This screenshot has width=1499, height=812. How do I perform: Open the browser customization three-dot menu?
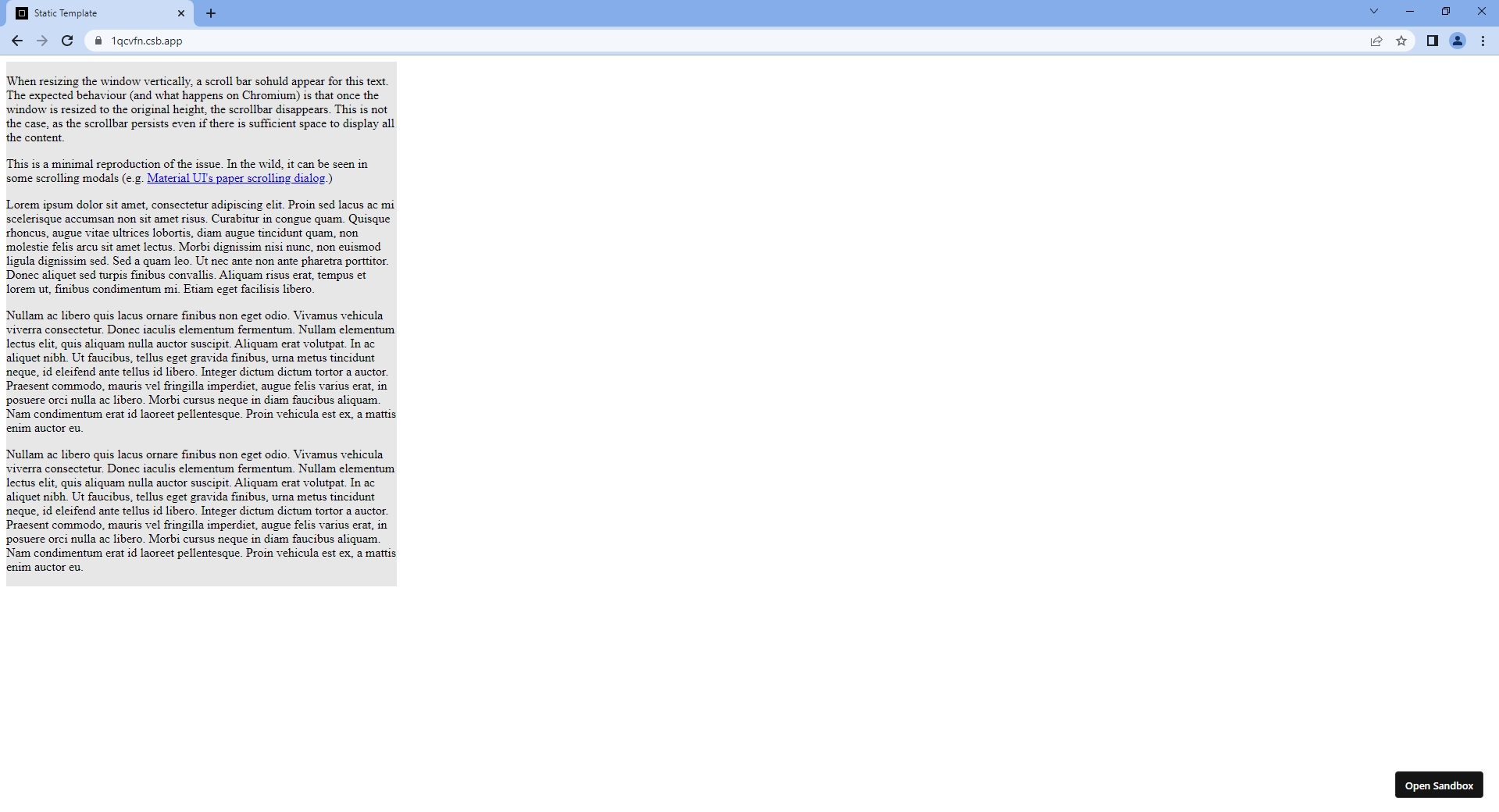point(1482,41)
